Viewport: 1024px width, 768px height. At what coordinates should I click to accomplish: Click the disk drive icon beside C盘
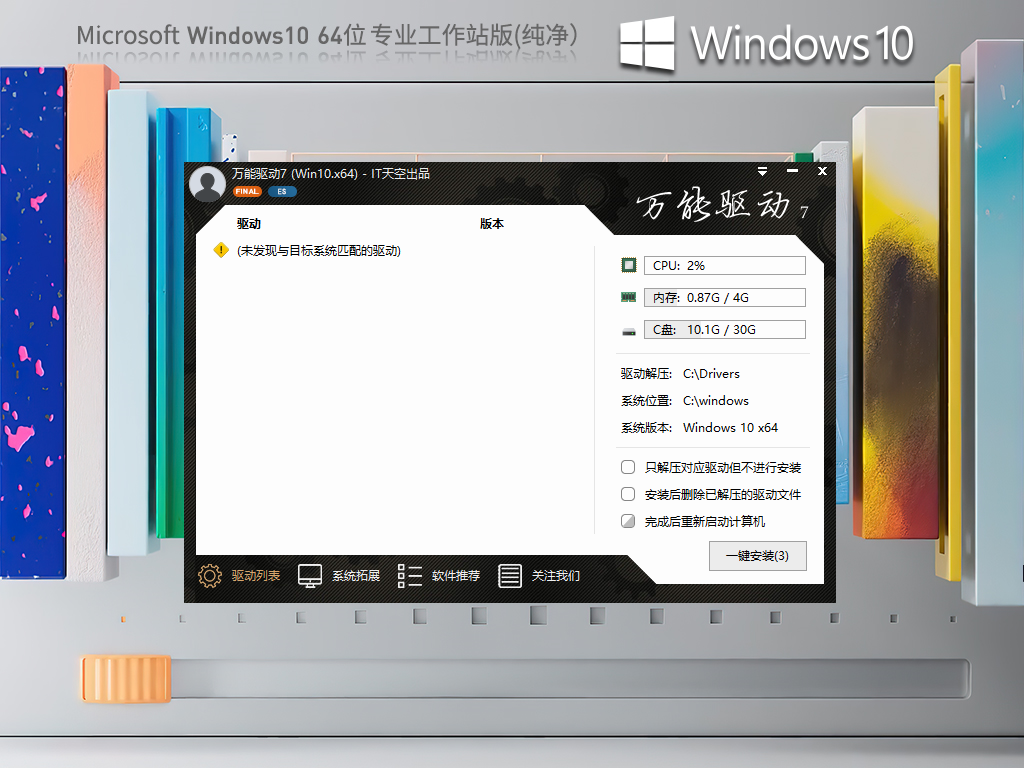point(628,328)
